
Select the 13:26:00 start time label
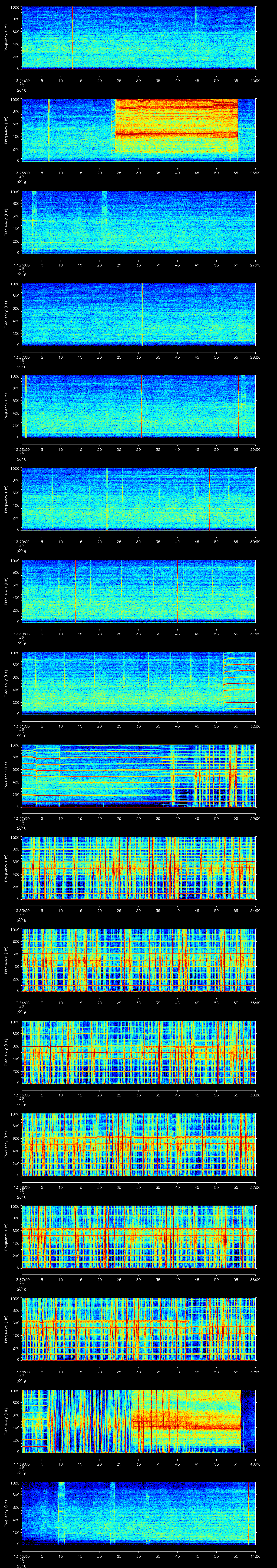[22, 265]
